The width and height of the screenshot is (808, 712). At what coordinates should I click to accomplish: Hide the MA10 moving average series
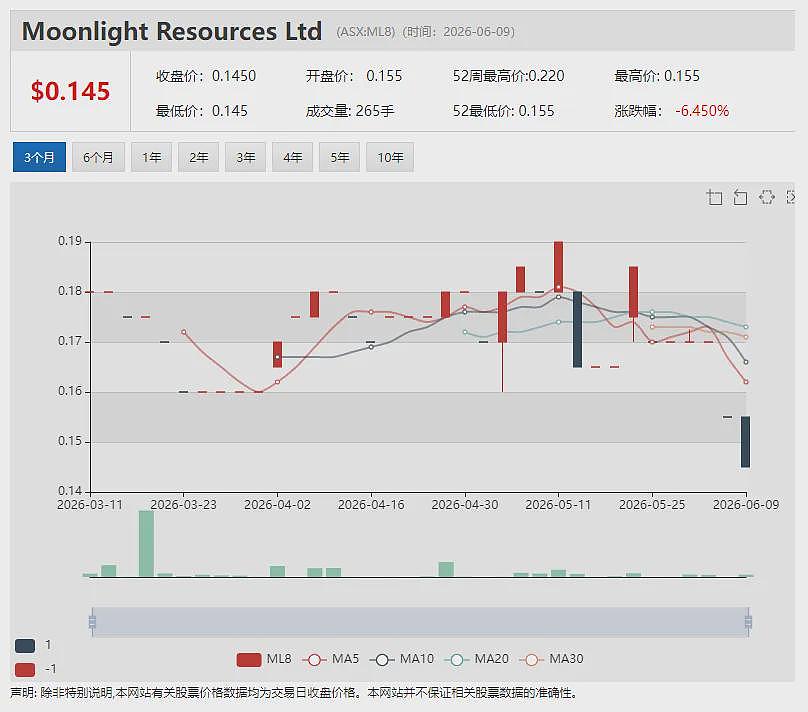[x=402, y=659]
